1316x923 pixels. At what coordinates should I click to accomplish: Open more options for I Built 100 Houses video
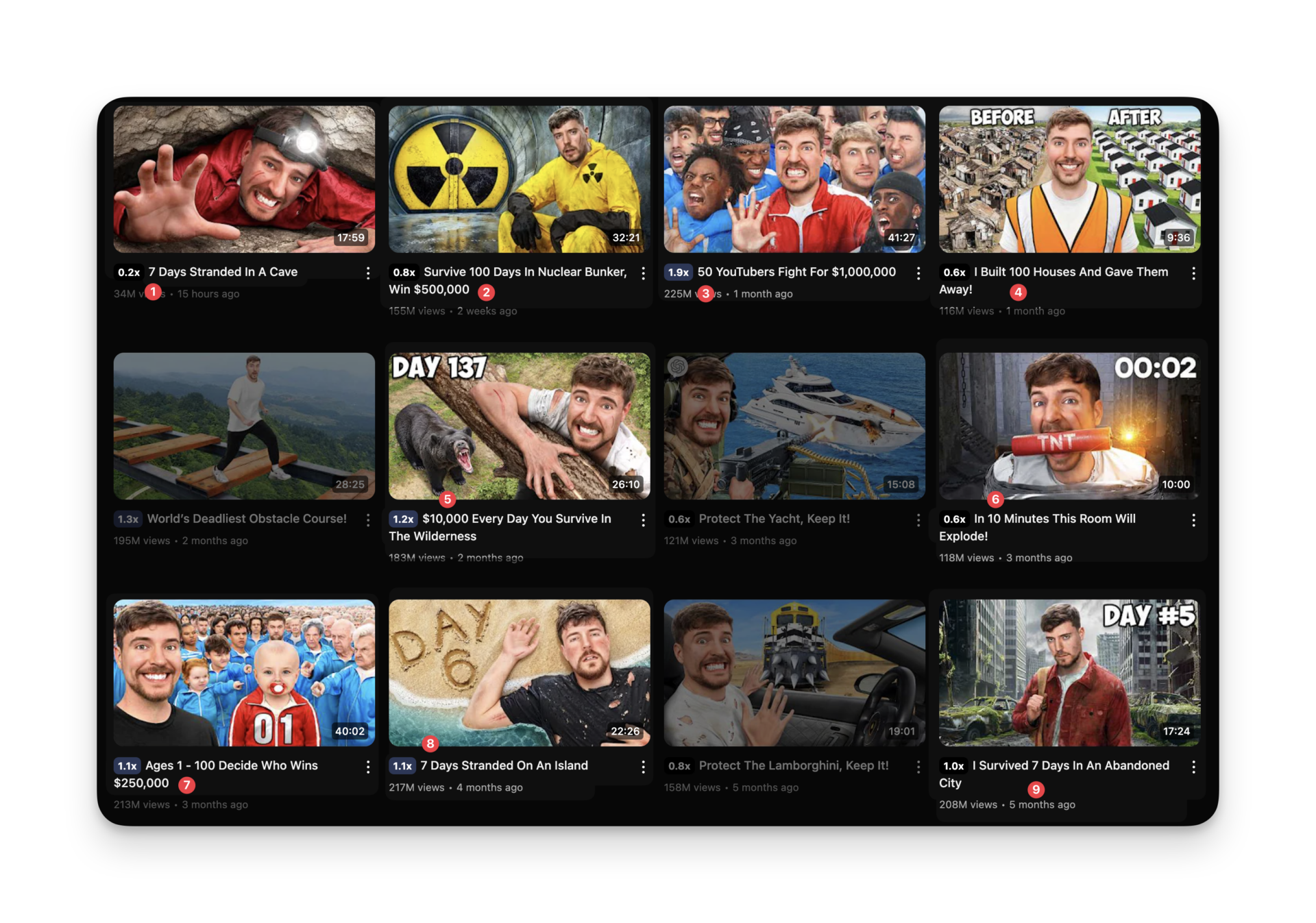click(x=1193, y=273)
